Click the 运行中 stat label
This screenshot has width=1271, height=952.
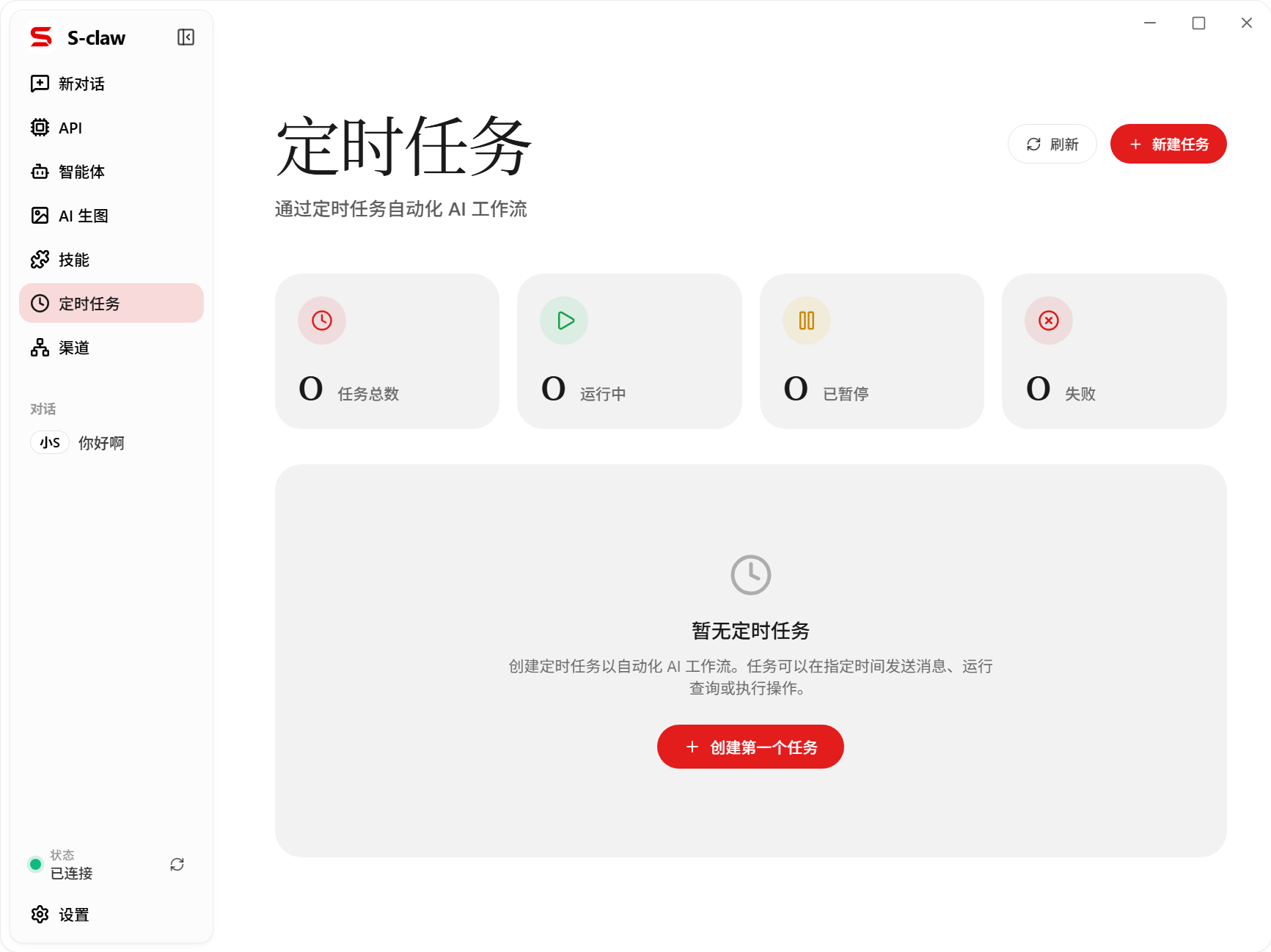pos(603,394)
